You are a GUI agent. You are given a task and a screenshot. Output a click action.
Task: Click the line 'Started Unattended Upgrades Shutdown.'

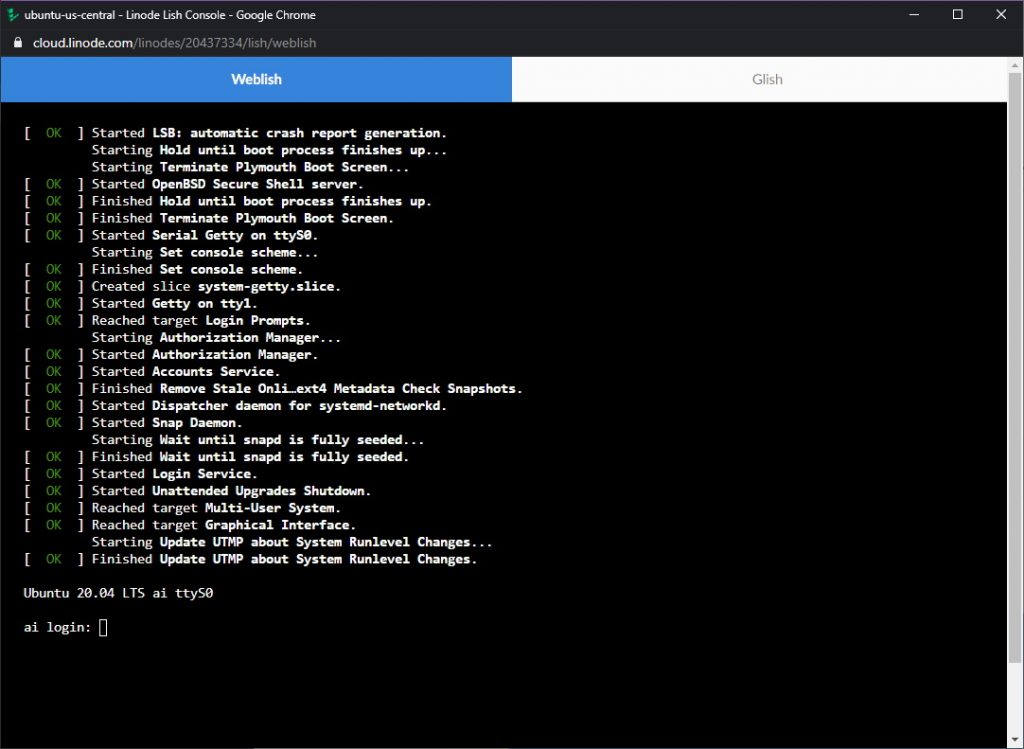[x=231, y=491]
